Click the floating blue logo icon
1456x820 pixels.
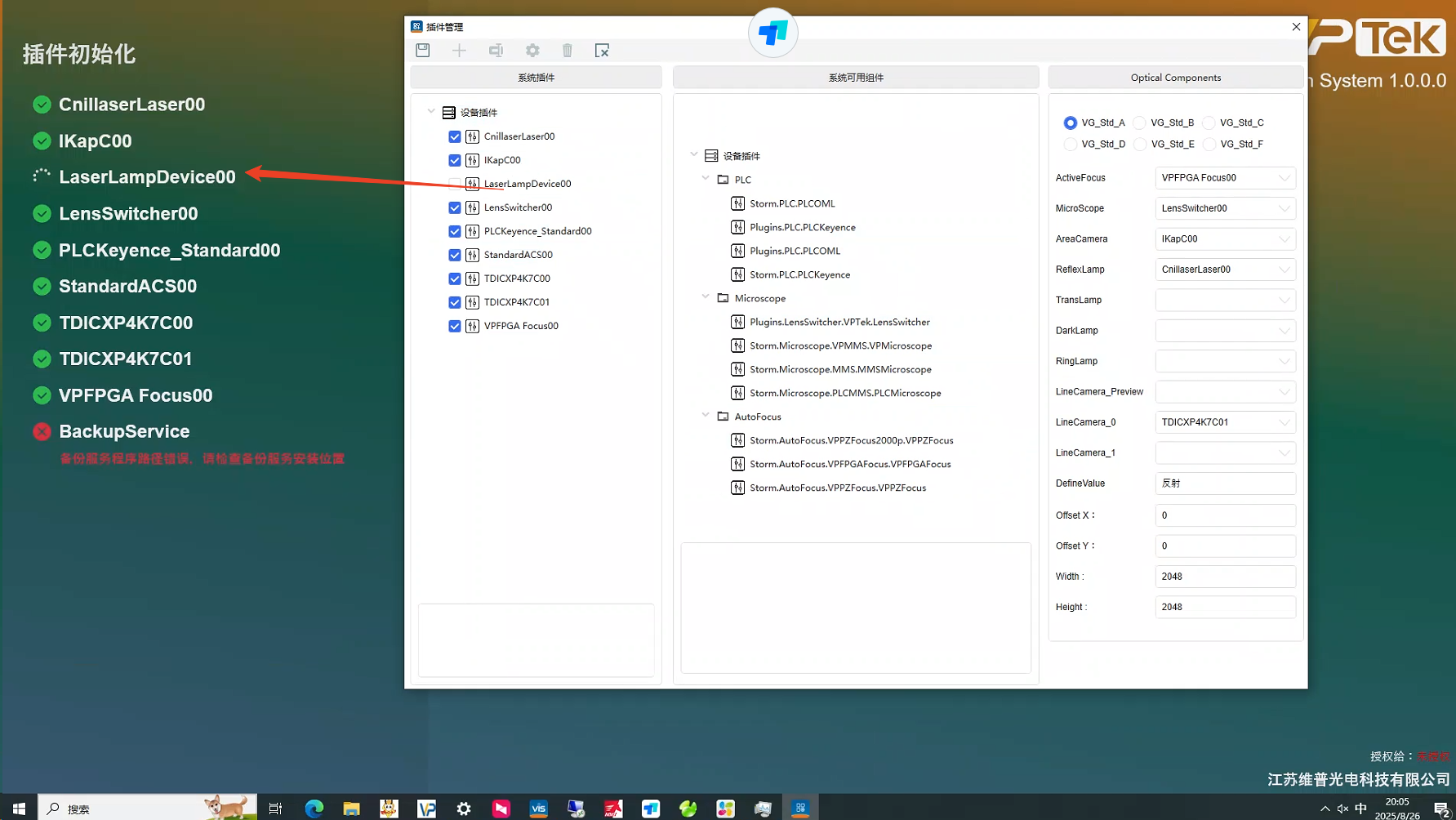point(773,33)
